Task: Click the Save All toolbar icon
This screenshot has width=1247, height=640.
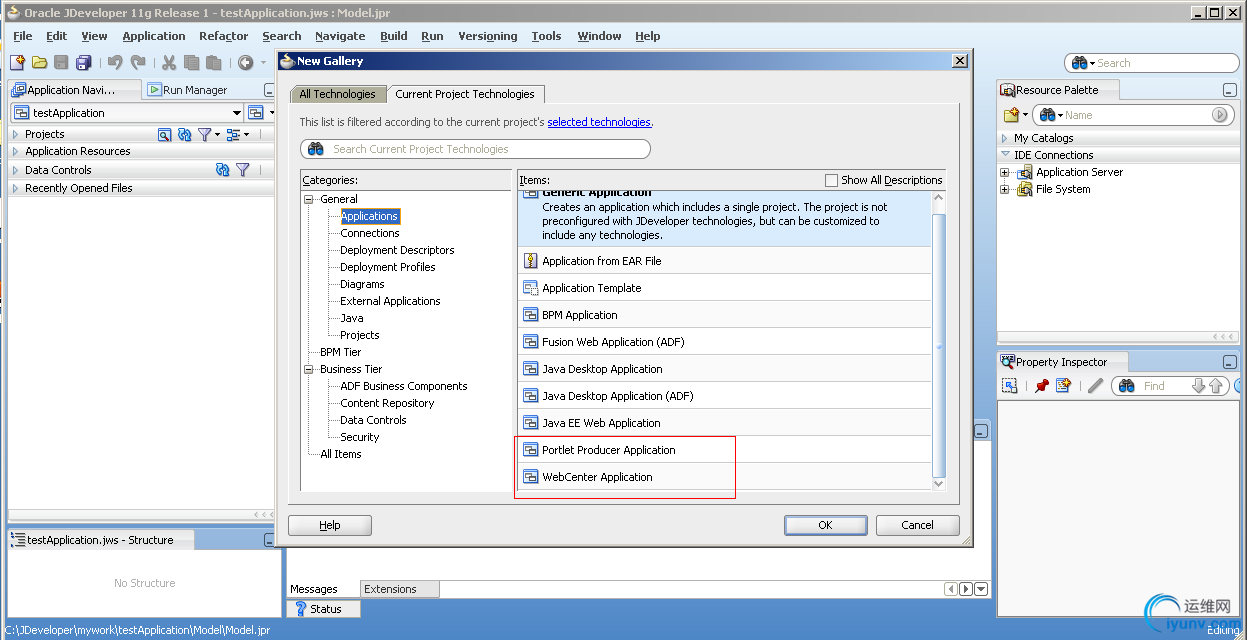Action: (84, 63)
